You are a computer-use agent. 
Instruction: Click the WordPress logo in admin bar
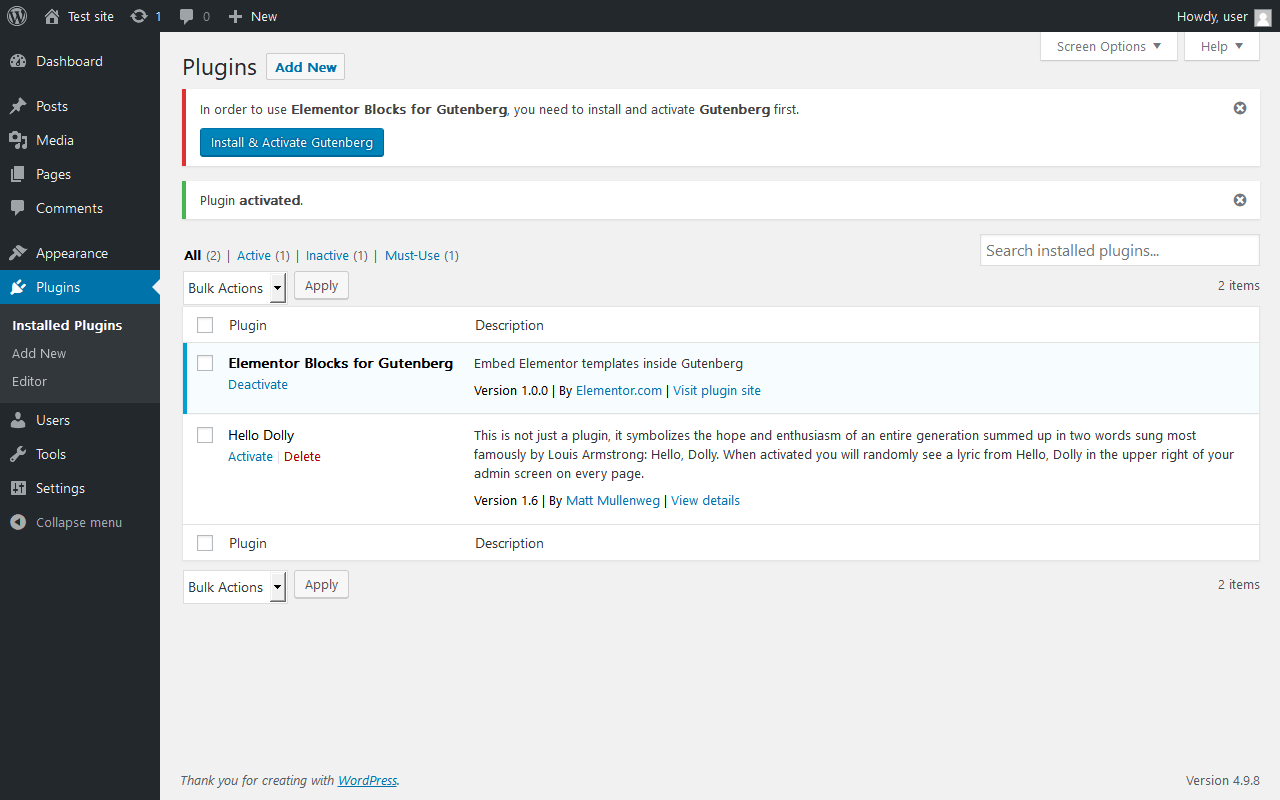17,16
